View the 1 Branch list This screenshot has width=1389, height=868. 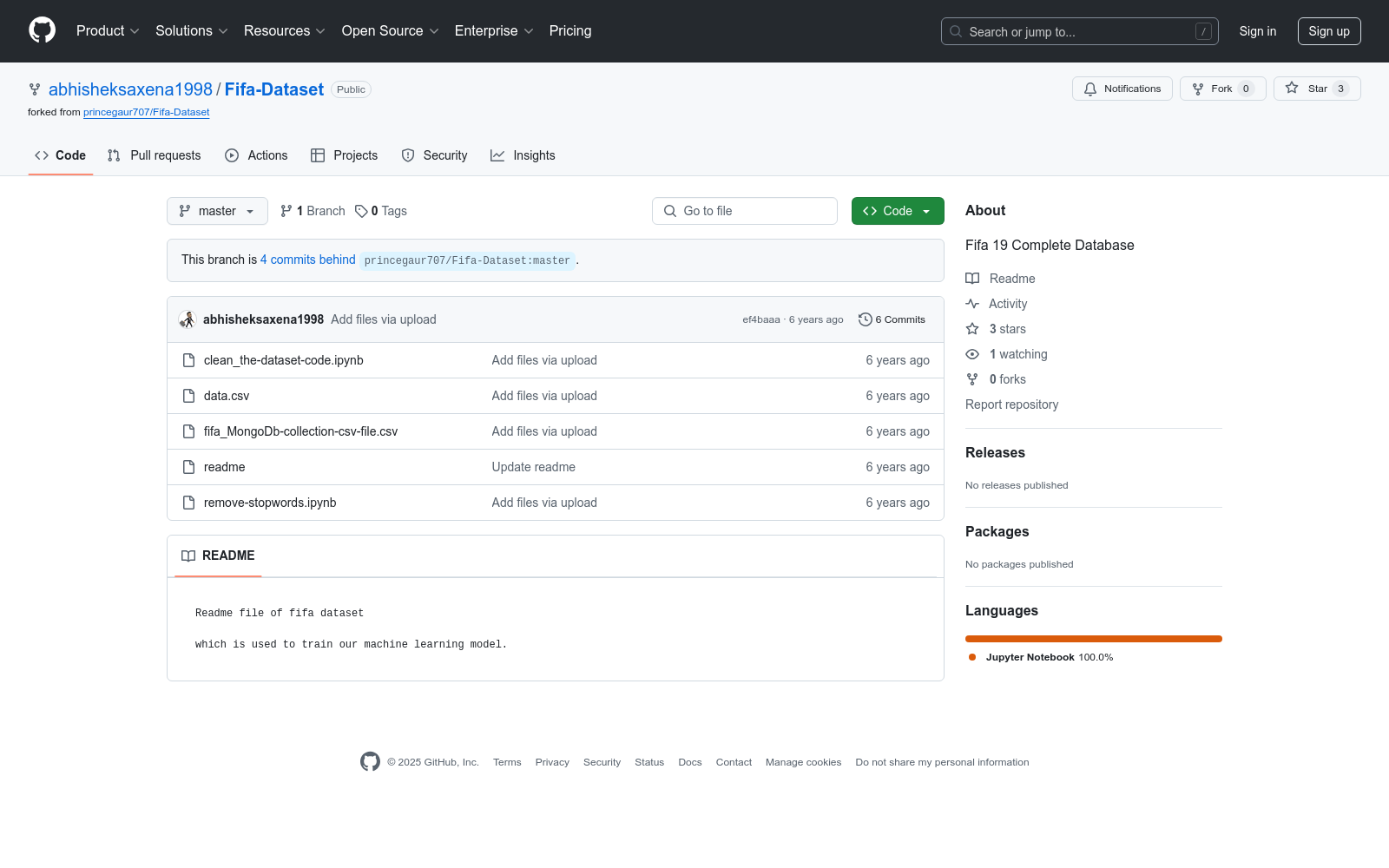pos(313,211)
